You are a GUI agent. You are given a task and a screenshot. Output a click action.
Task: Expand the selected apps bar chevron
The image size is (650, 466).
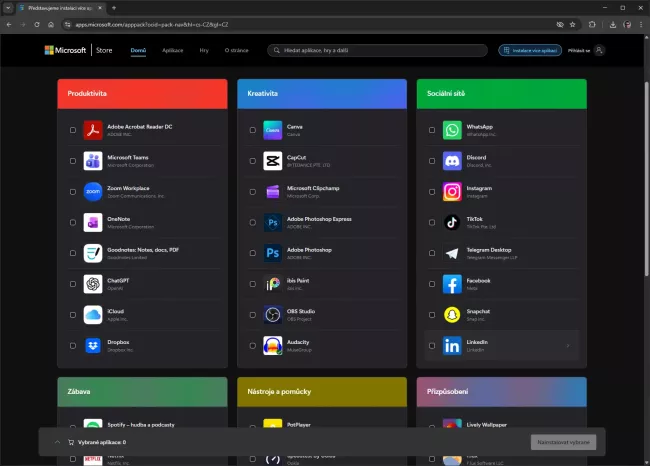57,442
